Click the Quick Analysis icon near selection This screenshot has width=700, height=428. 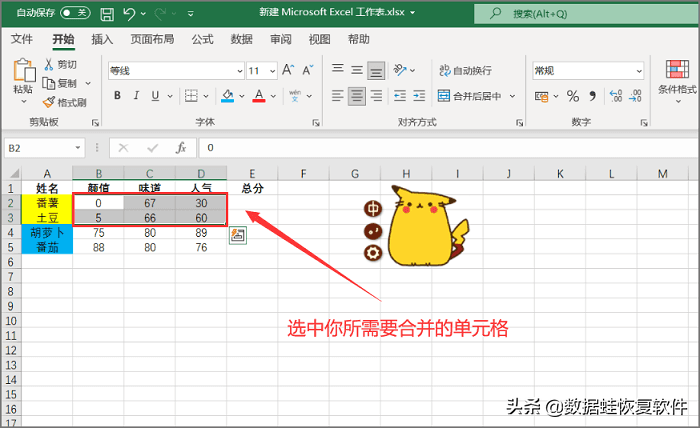tap(238, 235)
